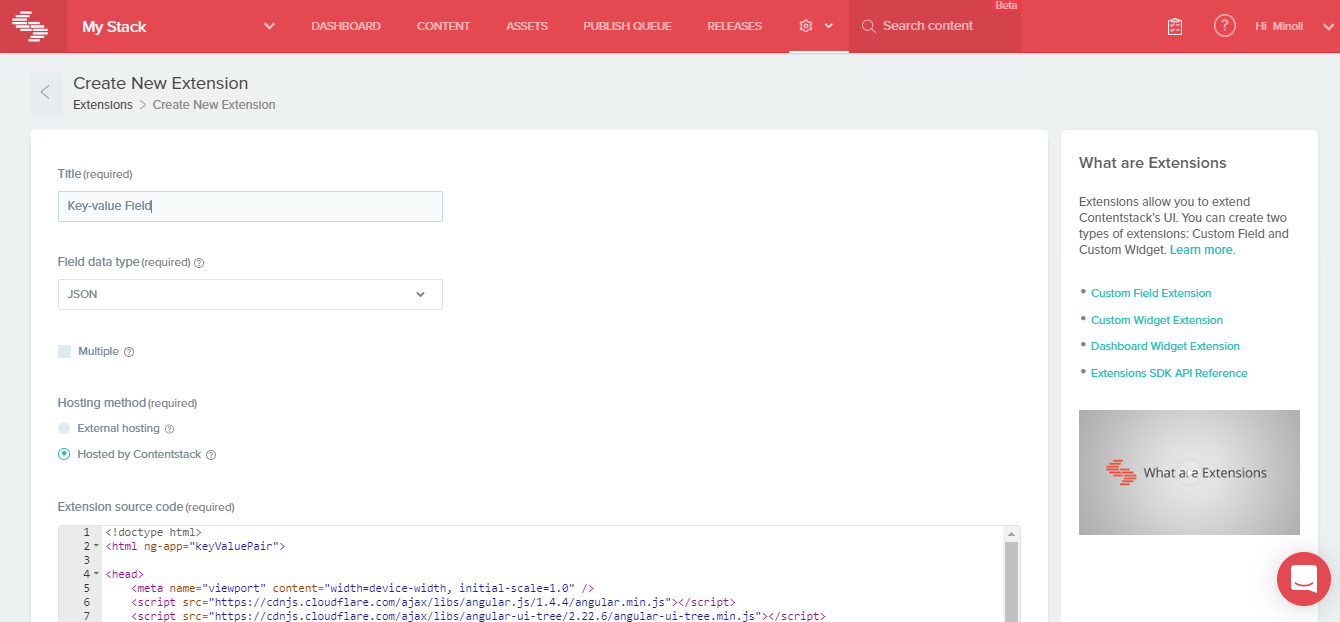Click the What are Extensions sidebar heading
The height and width of the screenshot is (622, 1340).
[1153, 163]
